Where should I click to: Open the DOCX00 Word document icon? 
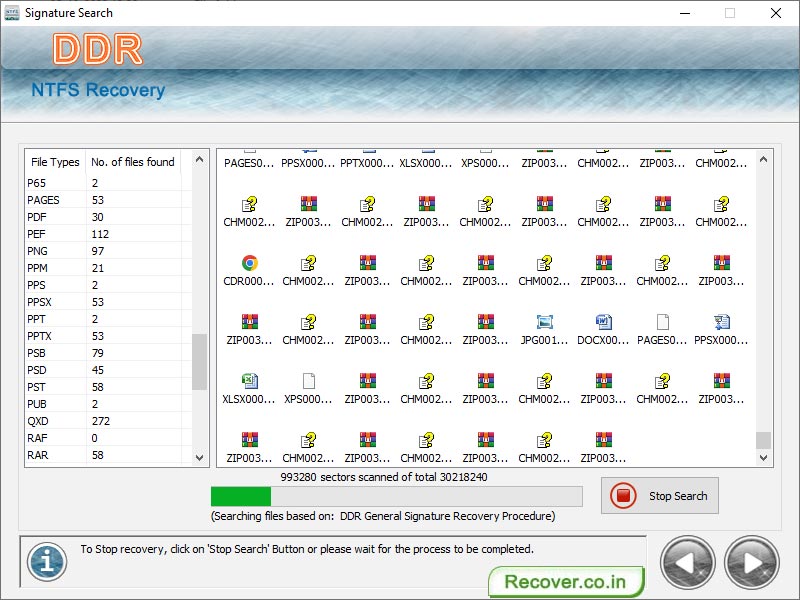point(604,323)
